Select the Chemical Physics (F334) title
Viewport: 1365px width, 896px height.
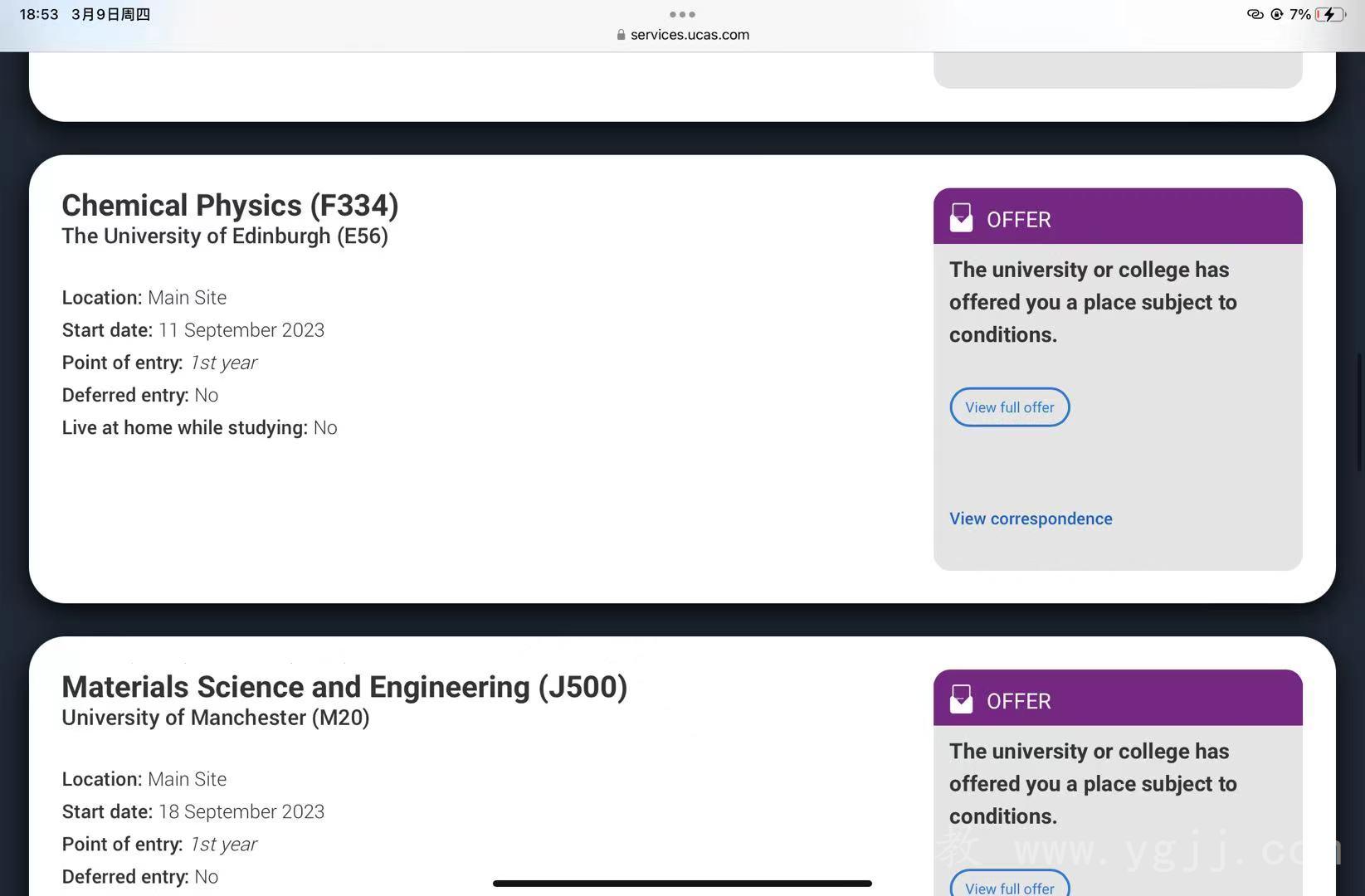click(x=230, y=205)
